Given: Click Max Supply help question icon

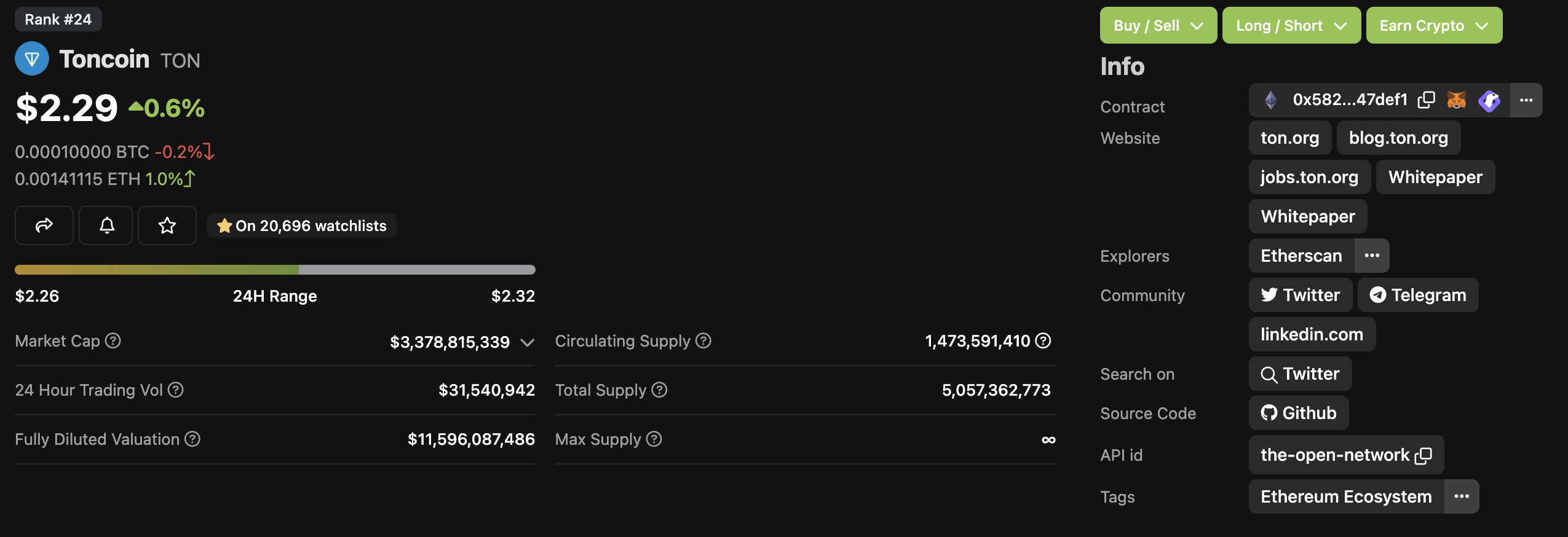Looking at the screenshot, I should pyautogui.click(x=654, y=439).
